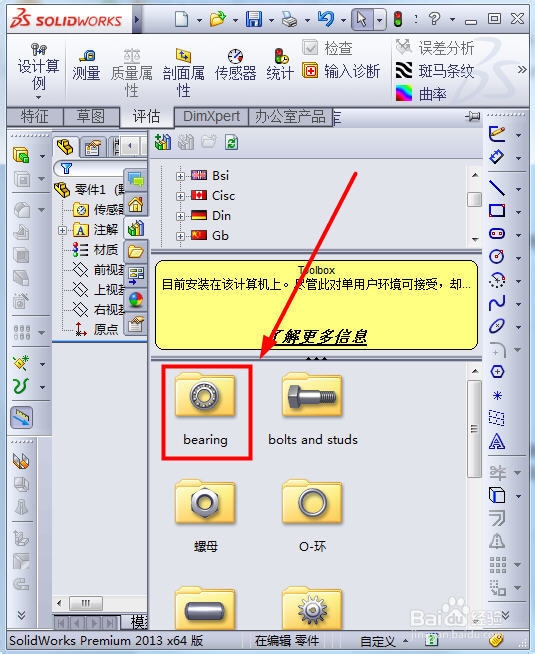Image resolution: width=535 pixels, height=654 pixels.
Task: Expand the 设计算例 dropdown arrow
Action: [38, 98]
